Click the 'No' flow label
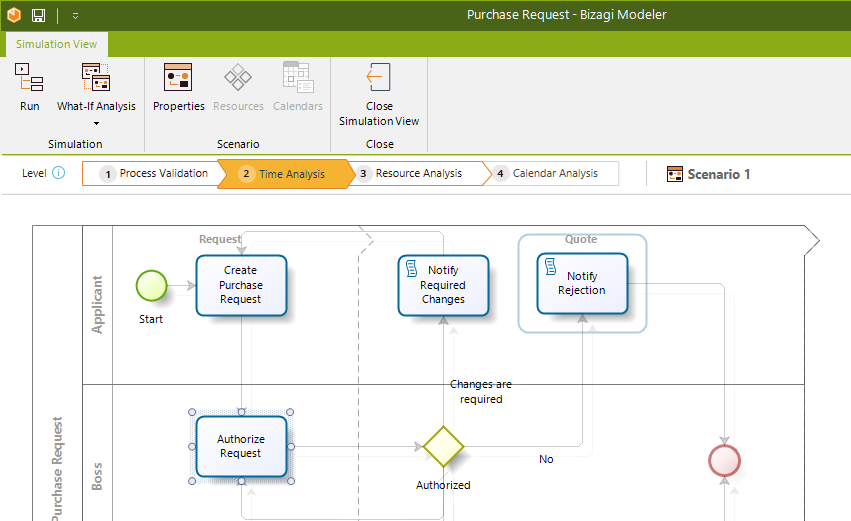The image size is (851, 521). (x=546, y=460)
